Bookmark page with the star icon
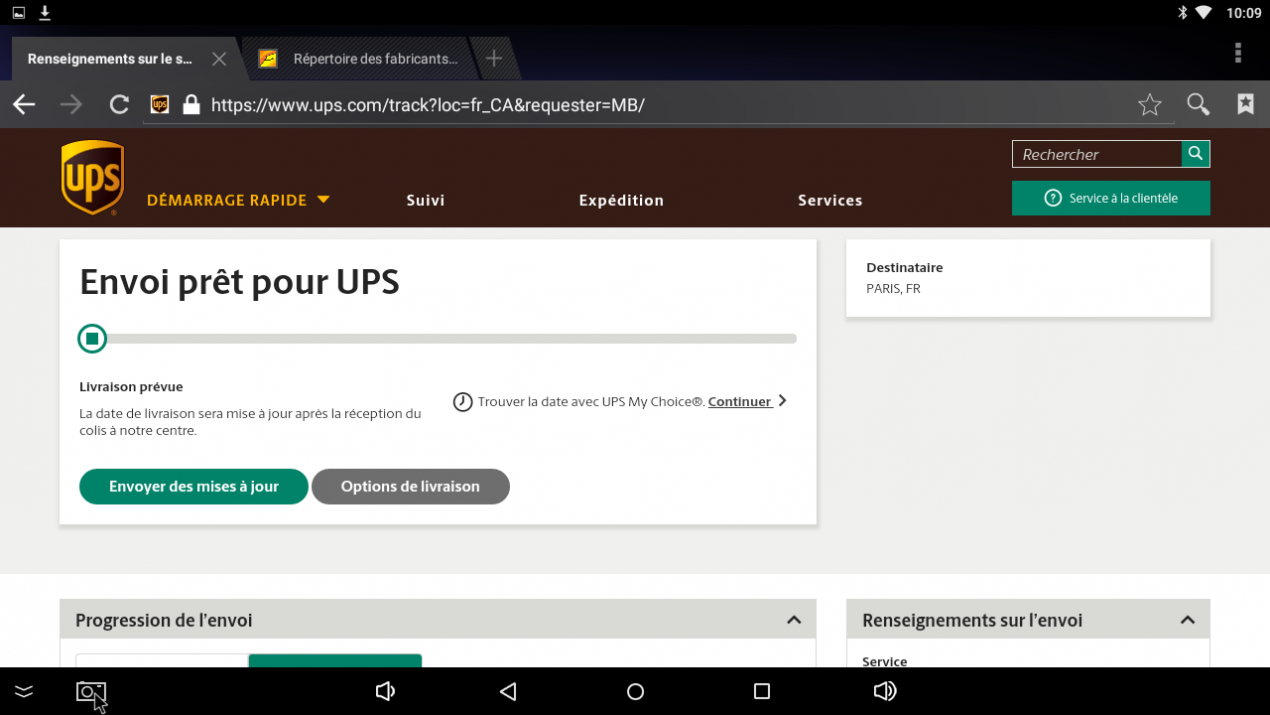Image resolution: width=1270 pixels, height=715 pixels. 1150,105
